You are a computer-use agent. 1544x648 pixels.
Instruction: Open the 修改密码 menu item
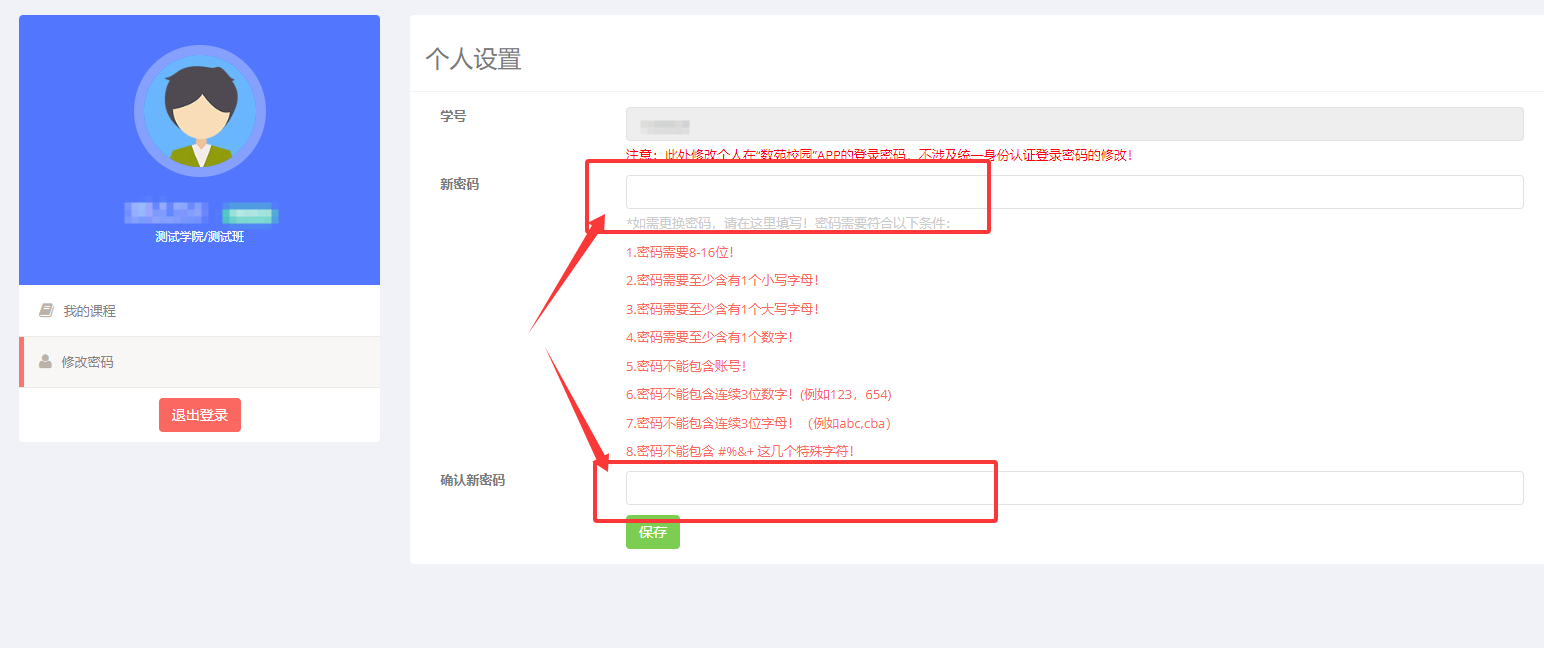(200, 362)
